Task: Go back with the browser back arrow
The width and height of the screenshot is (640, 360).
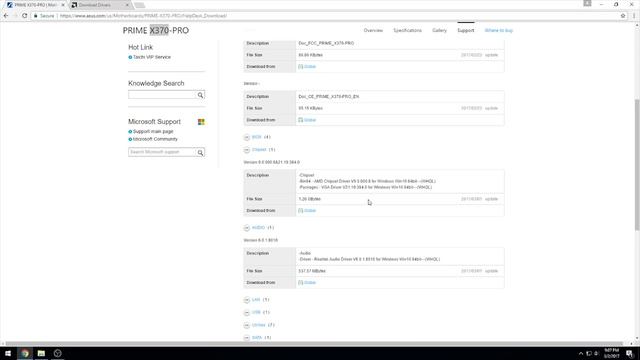Action: coord(6,16)
